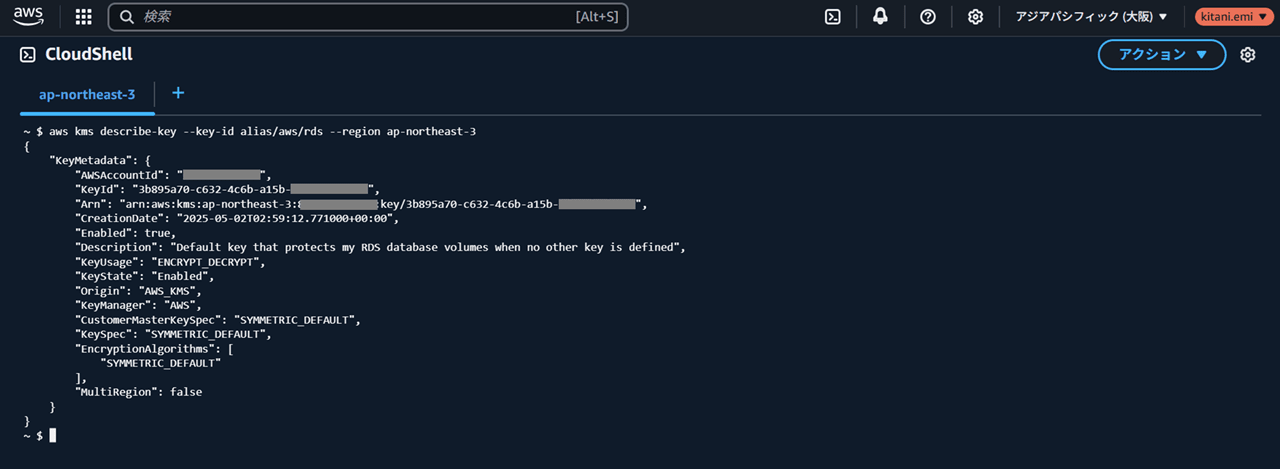Focus the 検索 search field
1280x469 pixels.
[x=368, y=17]
